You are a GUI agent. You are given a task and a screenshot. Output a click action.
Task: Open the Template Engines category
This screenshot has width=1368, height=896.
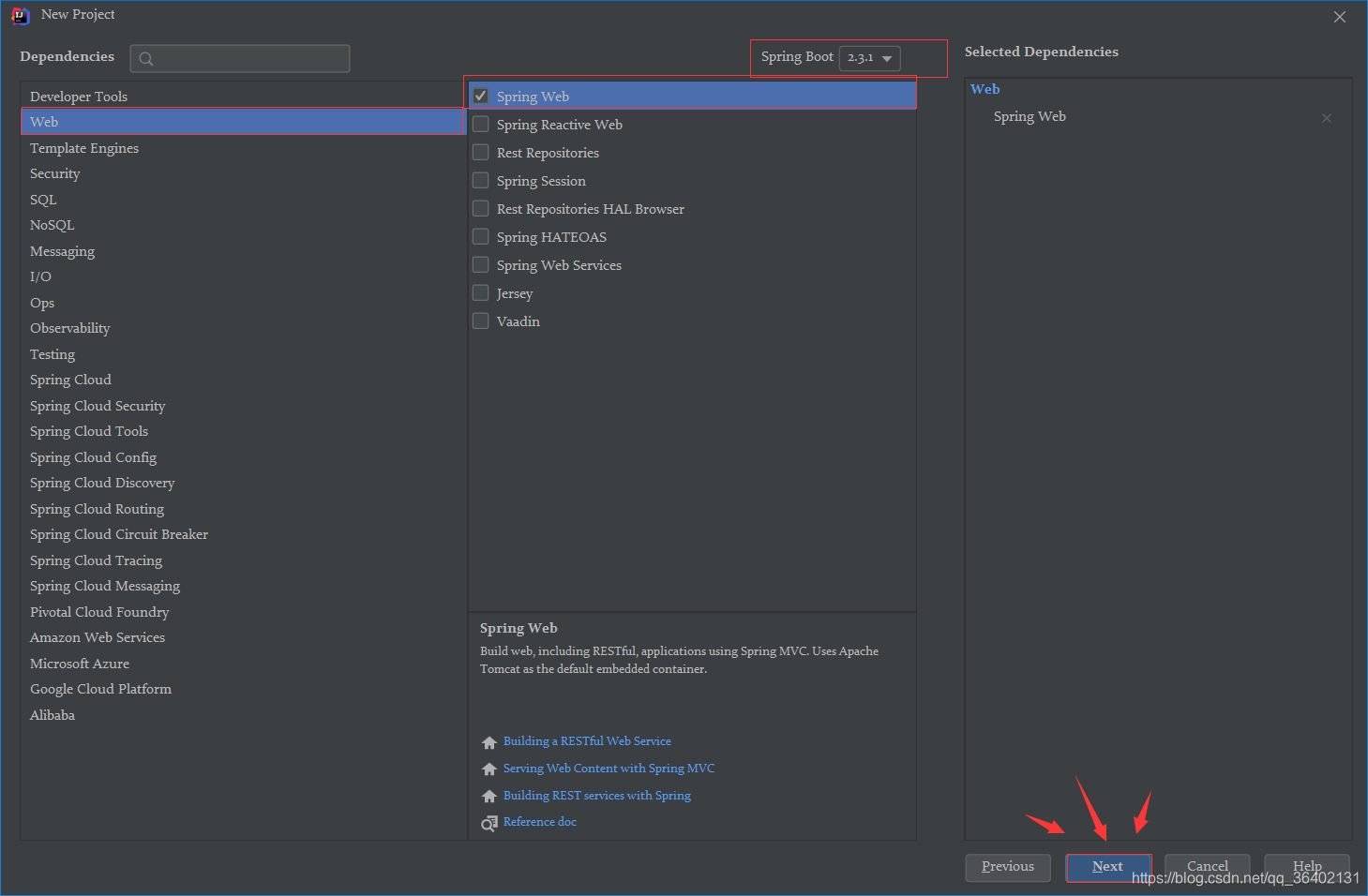click(243, 148)
